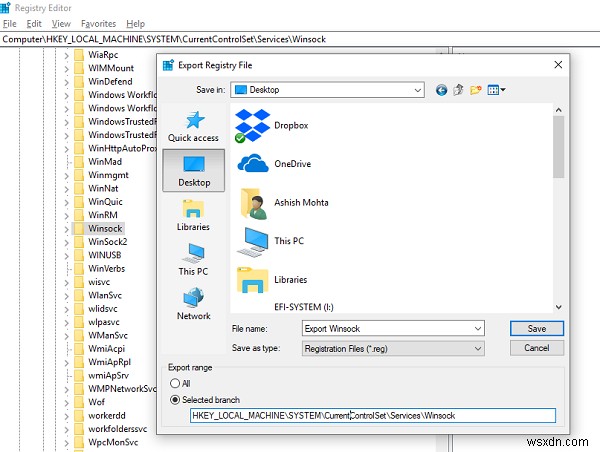Select the wlidsvc key in tree
Image resolution: width=600 pixels, height=452 pixels.
103,309
